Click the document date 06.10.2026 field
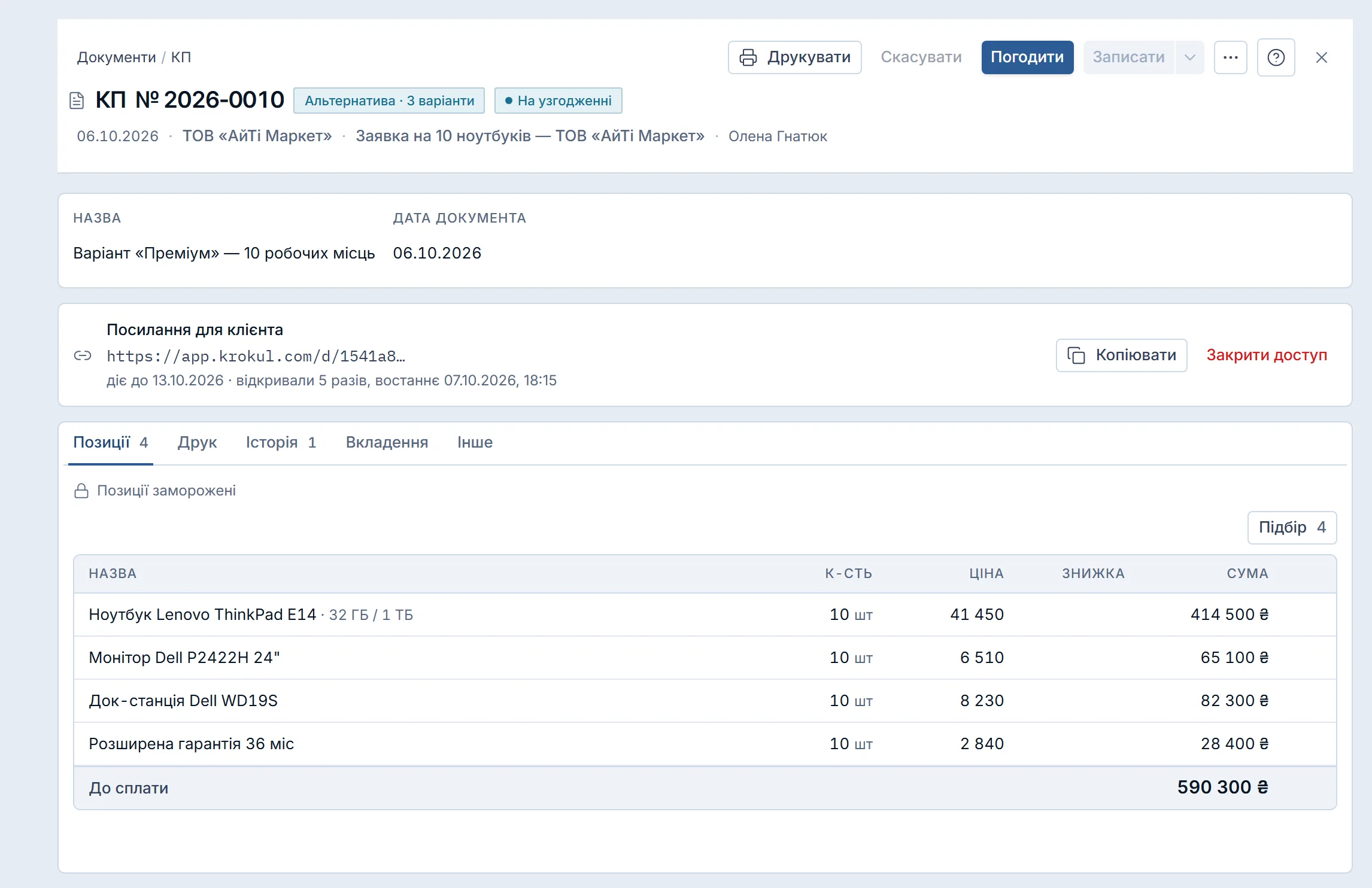 437,253
